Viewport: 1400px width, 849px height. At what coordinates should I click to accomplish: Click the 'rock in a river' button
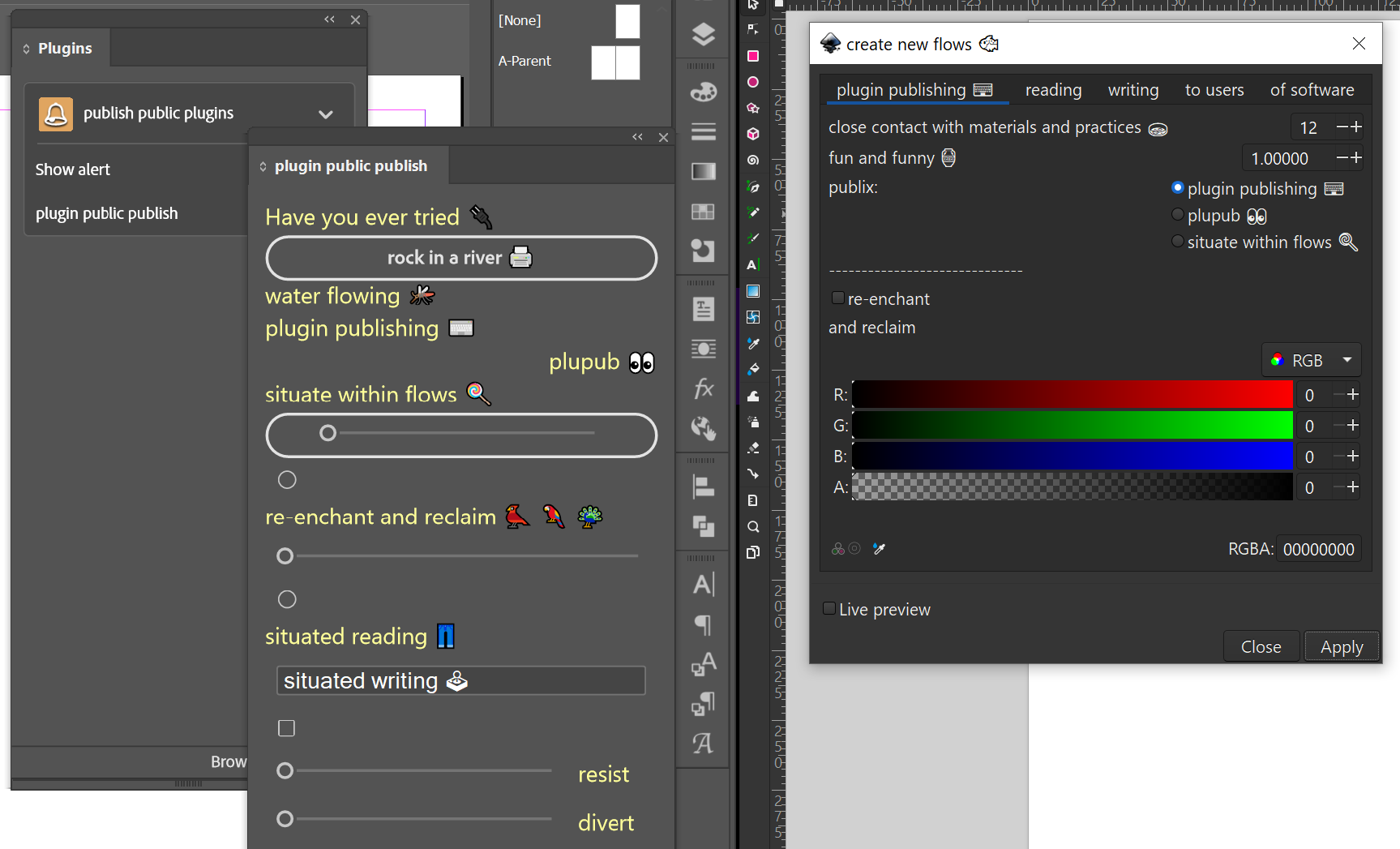pos(461,258)
